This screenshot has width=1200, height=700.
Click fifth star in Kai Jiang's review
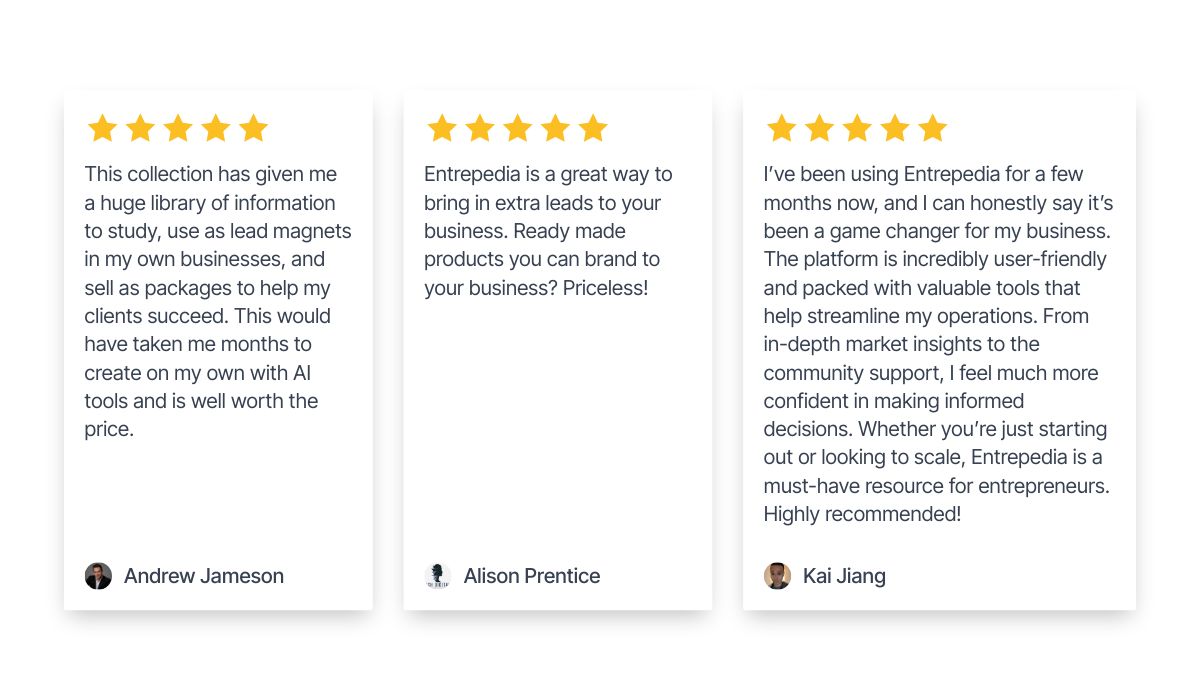pyautogui.click(x=933, y=128)
